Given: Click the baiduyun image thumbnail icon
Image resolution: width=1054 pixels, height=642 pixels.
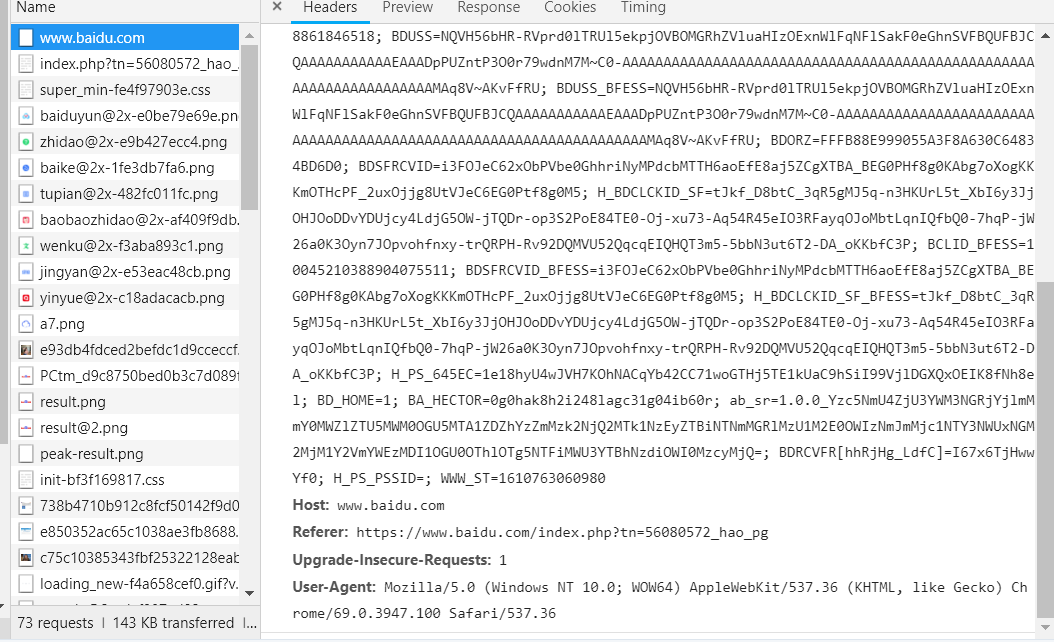Looking at the screenshot, I should pos(26,116).
